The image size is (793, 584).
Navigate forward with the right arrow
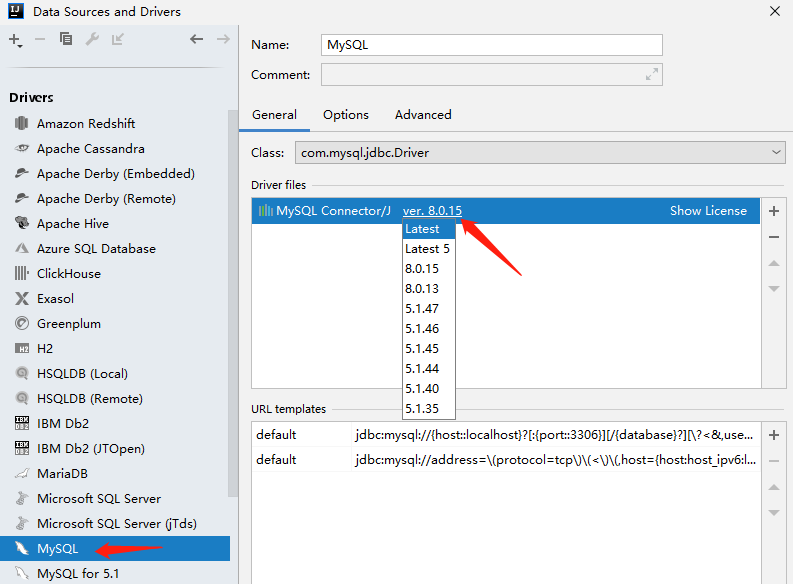click(x=223, y=39)
